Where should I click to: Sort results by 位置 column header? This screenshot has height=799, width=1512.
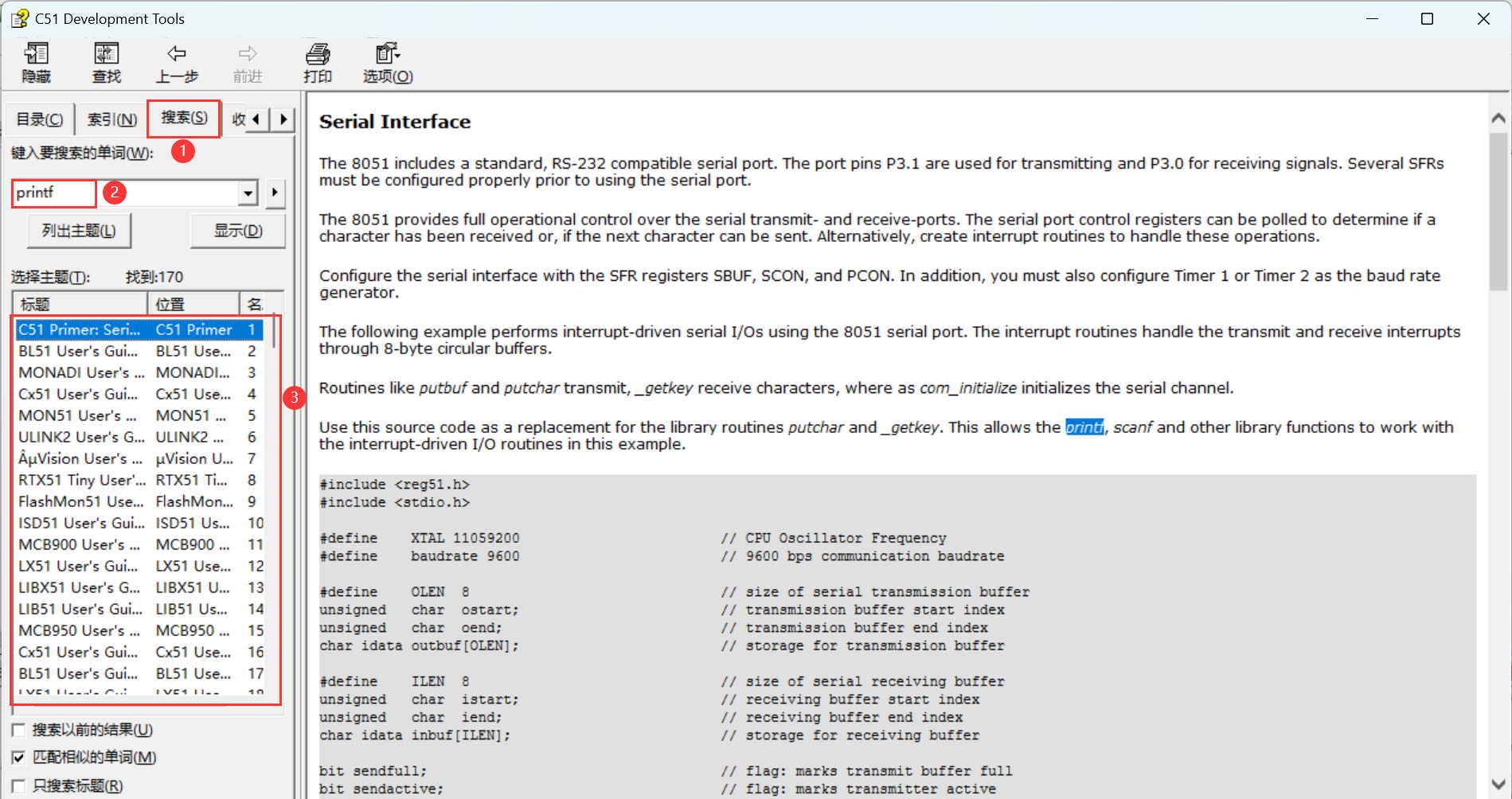[x=193, y=304]
